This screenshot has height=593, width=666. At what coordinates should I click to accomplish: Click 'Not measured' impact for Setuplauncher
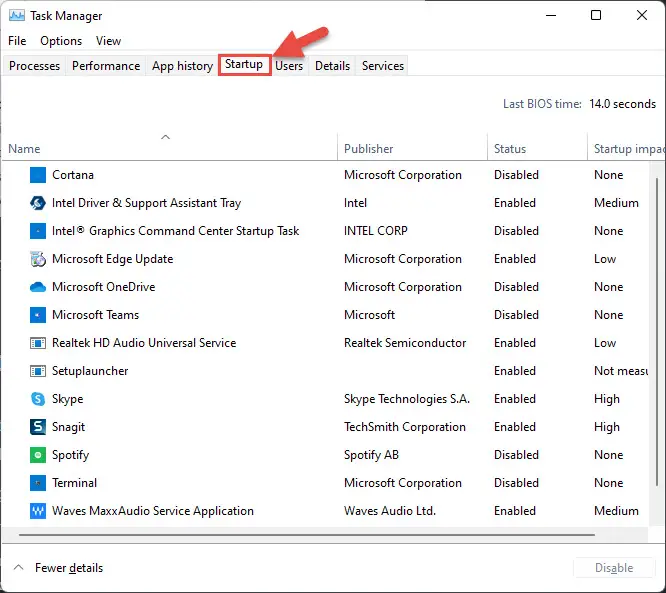click(x=621, y=371)
